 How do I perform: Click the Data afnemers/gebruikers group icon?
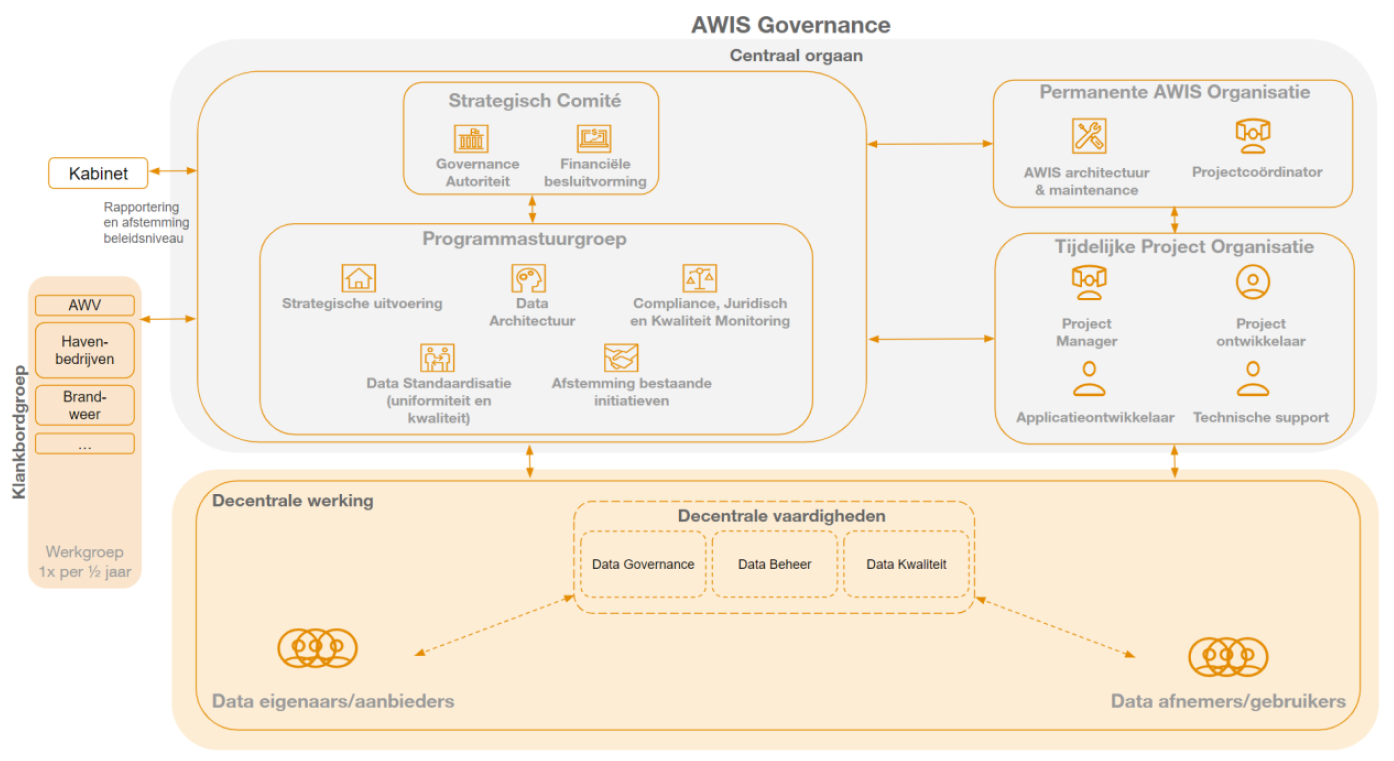click(1228, 657)
